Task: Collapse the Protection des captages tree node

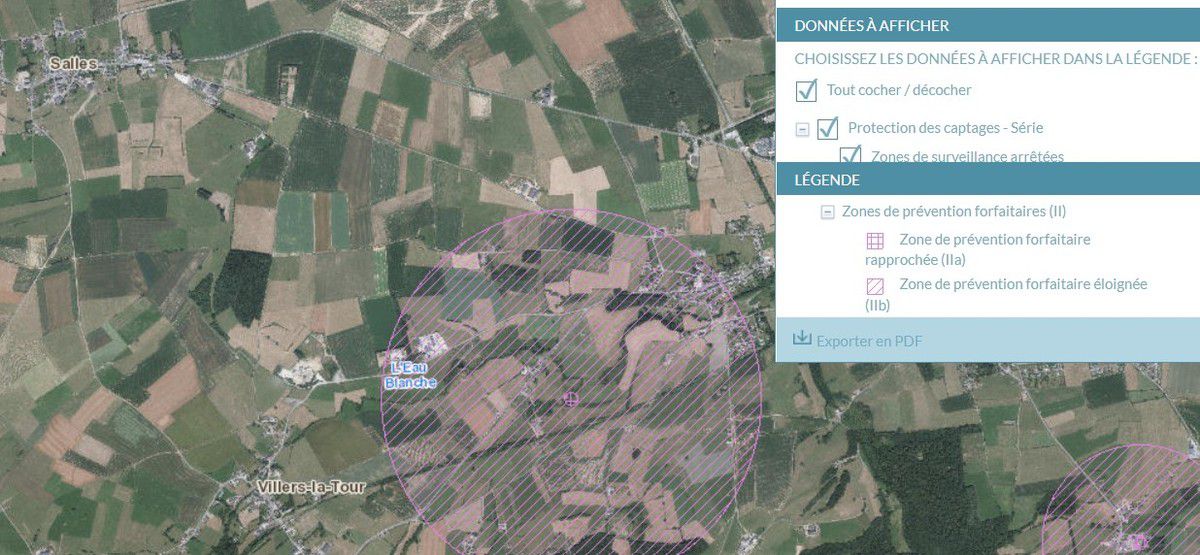Action: click(x=802, y=129)
